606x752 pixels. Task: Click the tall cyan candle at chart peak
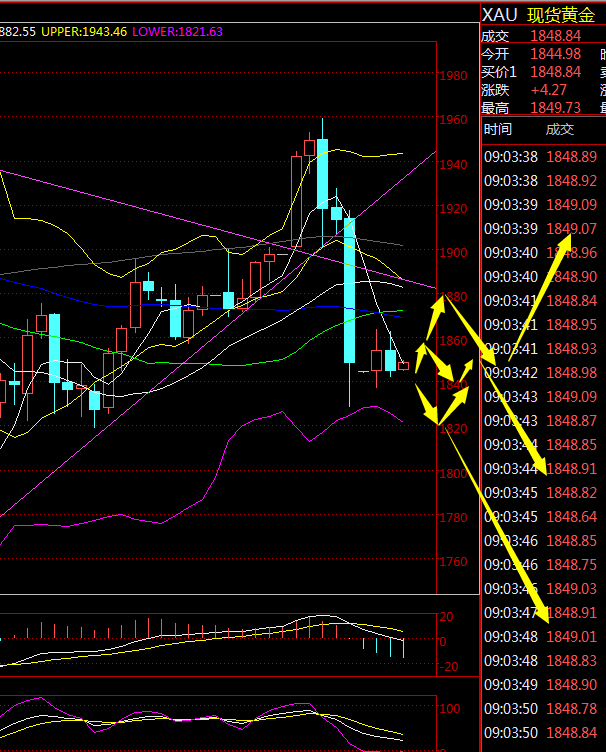click(323, 173)
